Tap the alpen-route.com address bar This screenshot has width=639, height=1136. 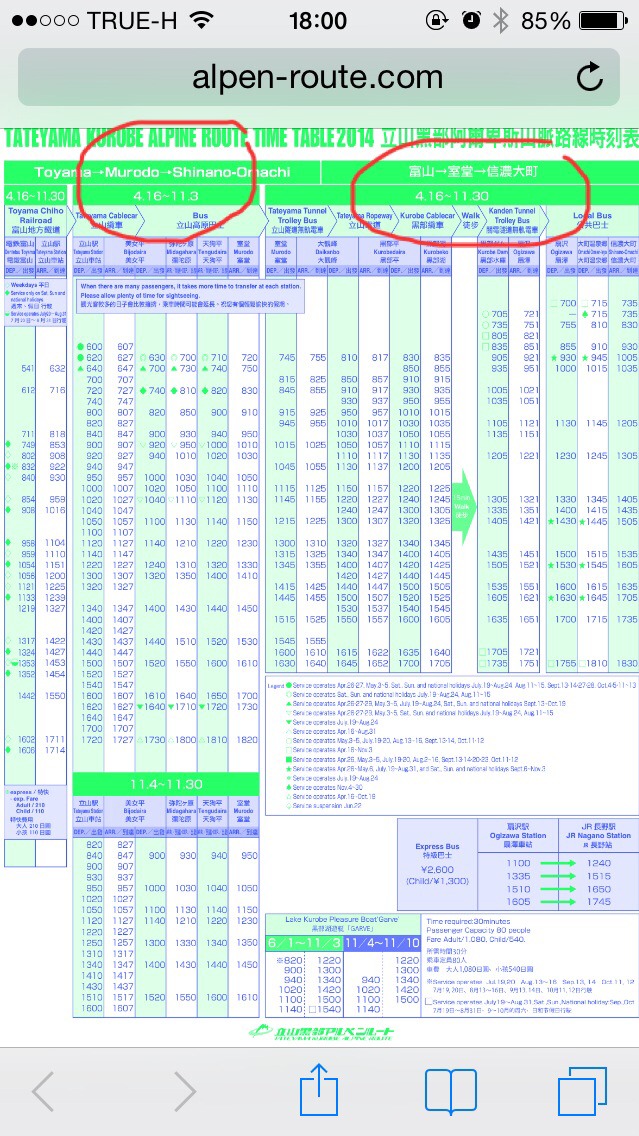(x=319, y=78)
